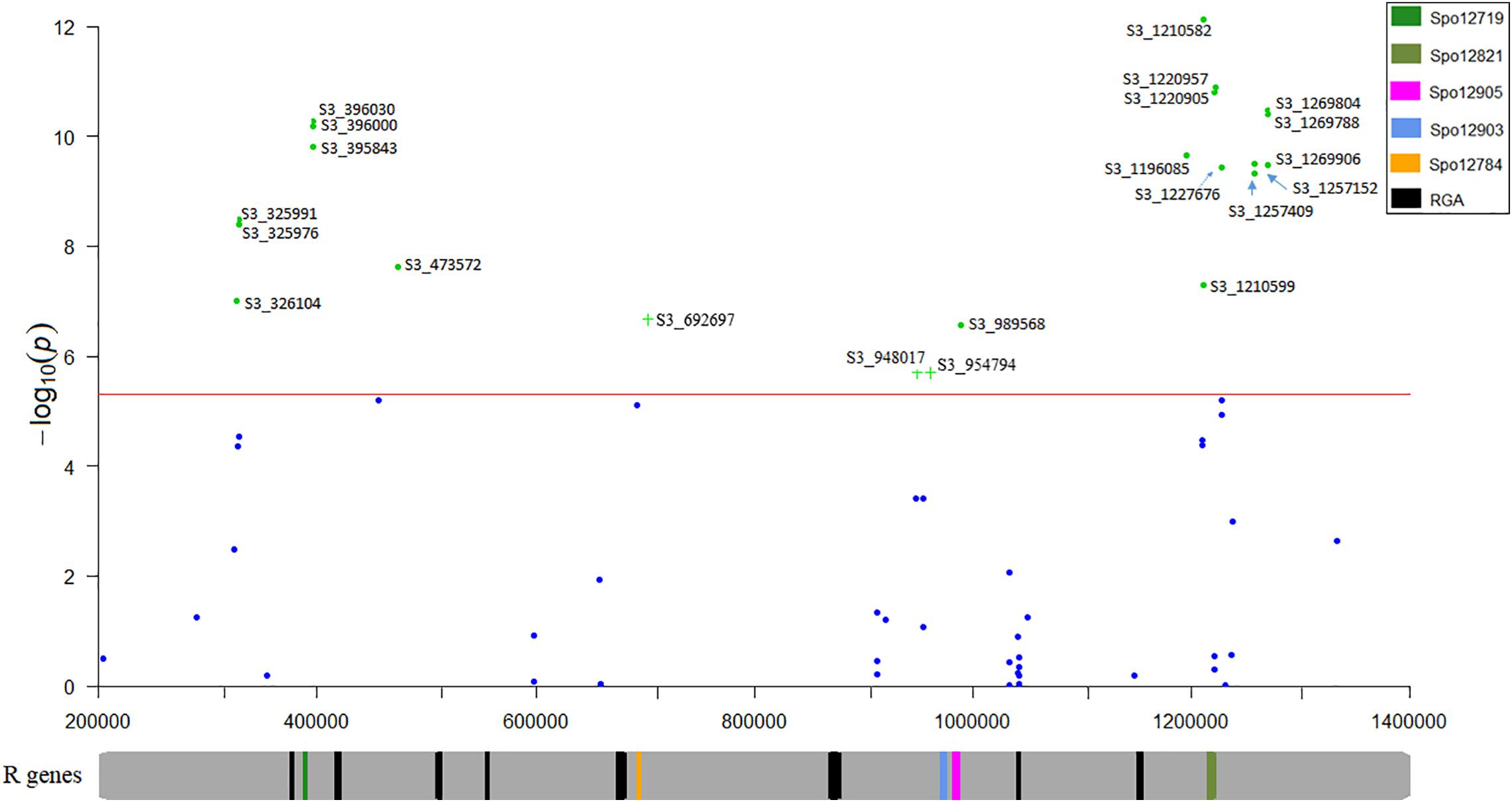Select the S3_1196085 label
1512x802 pixels.
pos(1147,169)
